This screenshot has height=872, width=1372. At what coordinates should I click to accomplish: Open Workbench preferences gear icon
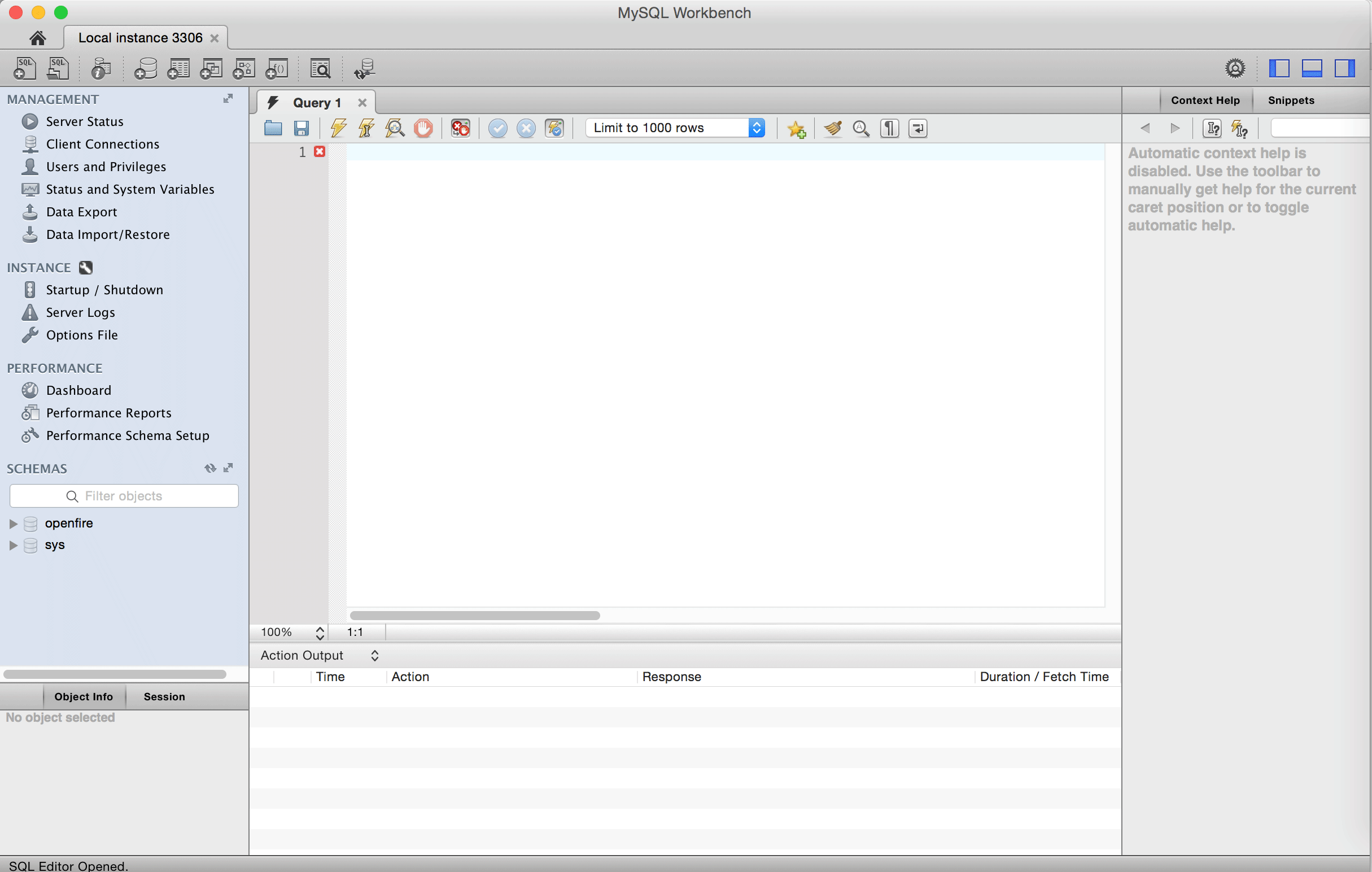click(1235, 68)
